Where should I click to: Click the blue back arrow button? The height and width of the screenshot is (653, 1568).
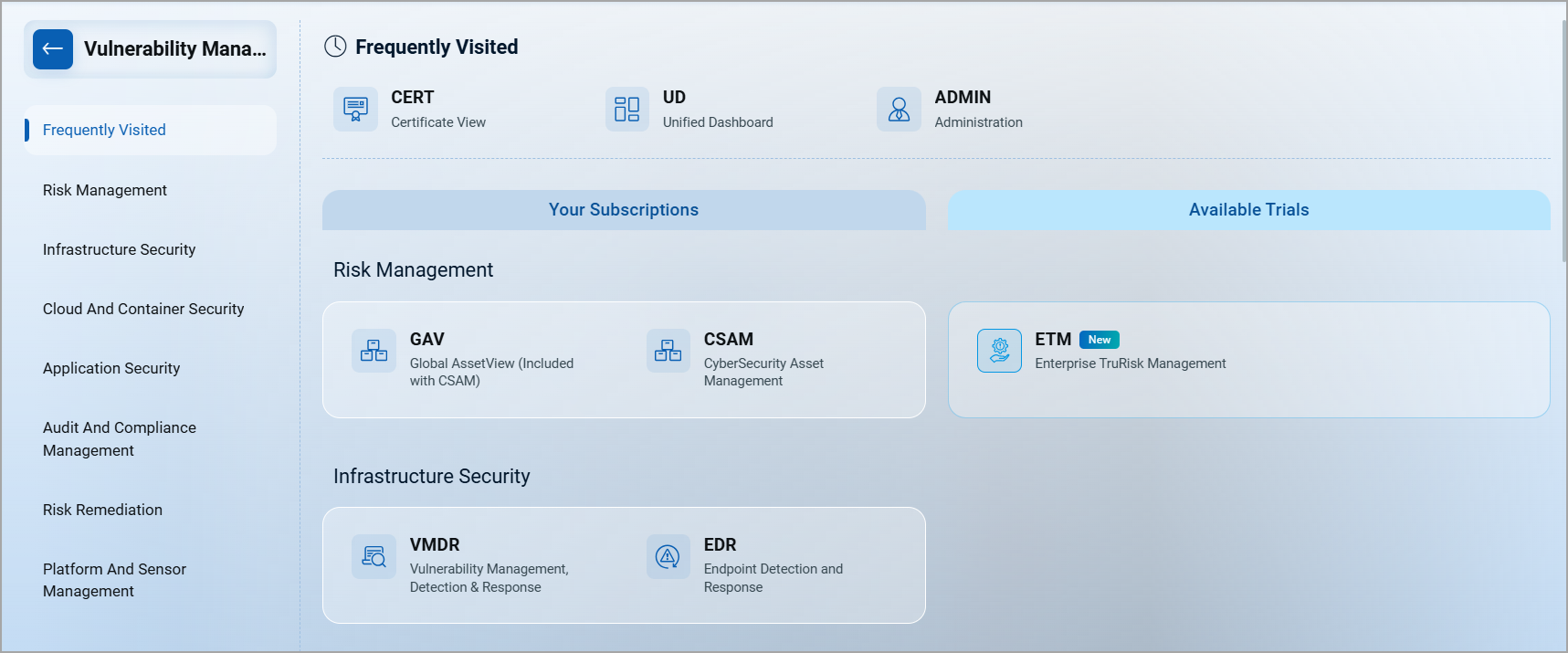pyautogui.click(x=53, y=49)
